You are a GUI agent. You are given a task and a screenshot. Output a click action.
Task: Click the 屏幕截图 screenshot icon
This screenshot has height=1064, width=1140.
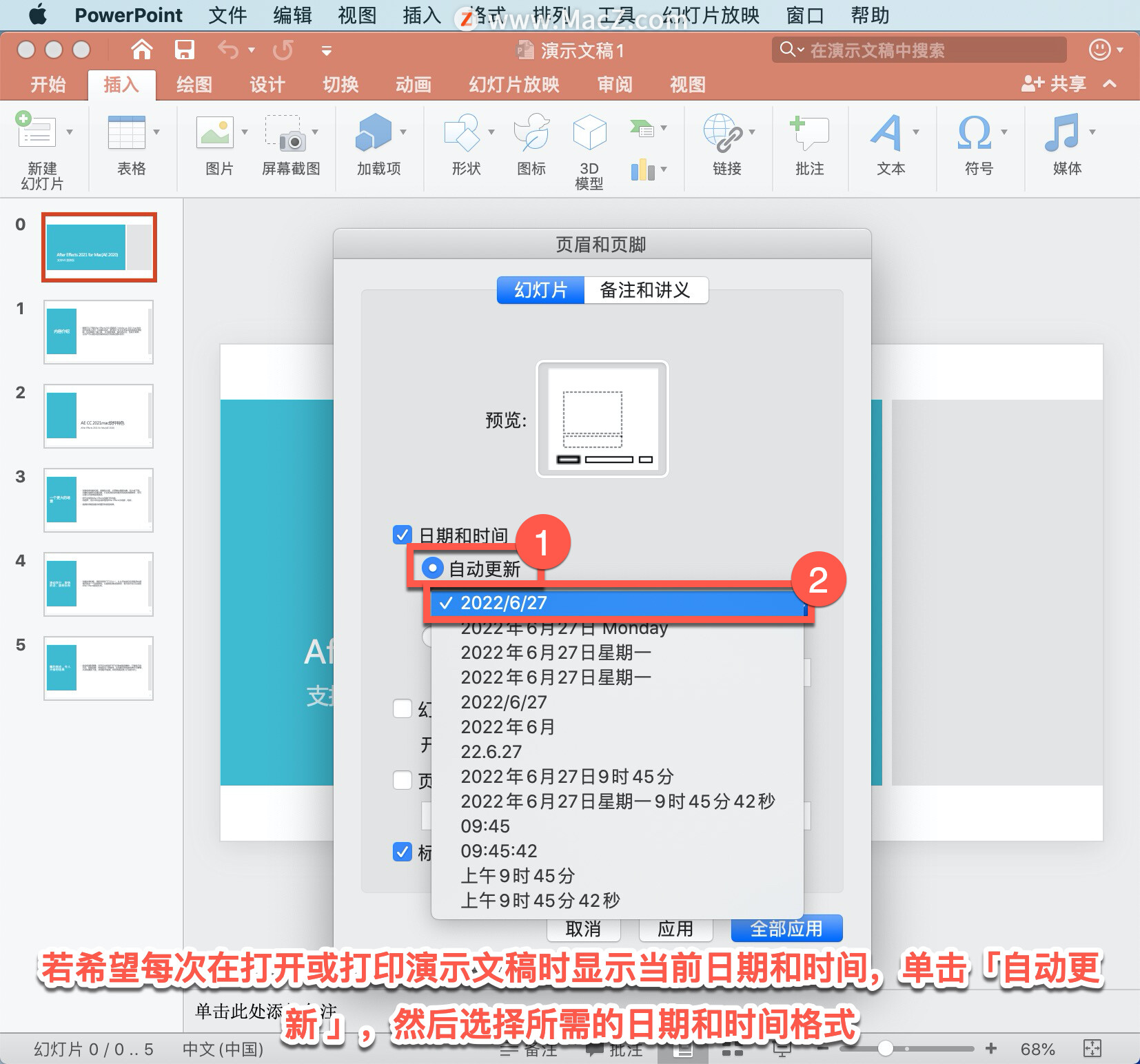[x=285, y=133]
